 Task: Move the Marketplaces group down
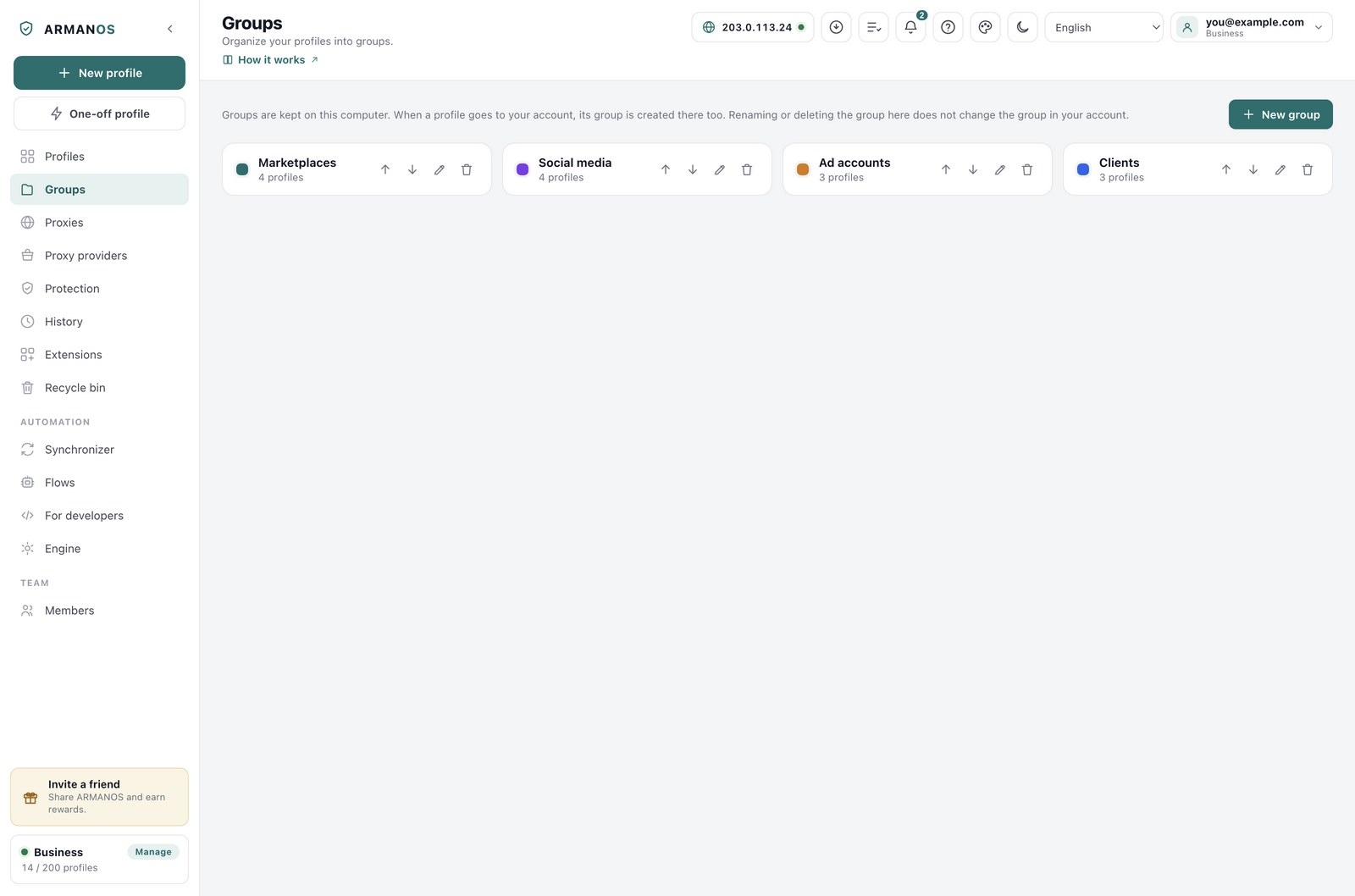click(x=412, y=169)
